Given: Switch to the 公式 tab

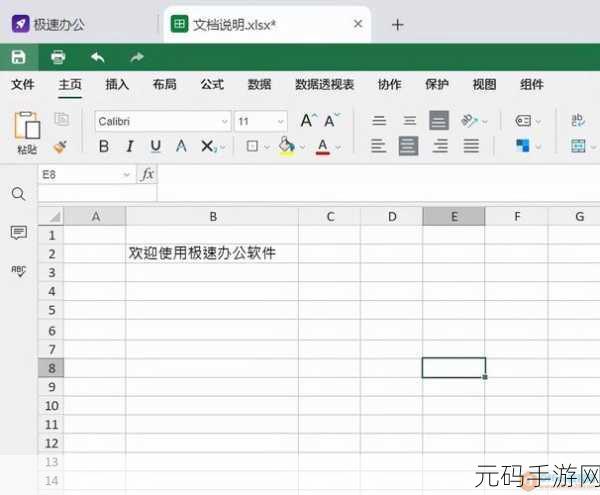Looking at the screenshot, I should pos(212,84).
